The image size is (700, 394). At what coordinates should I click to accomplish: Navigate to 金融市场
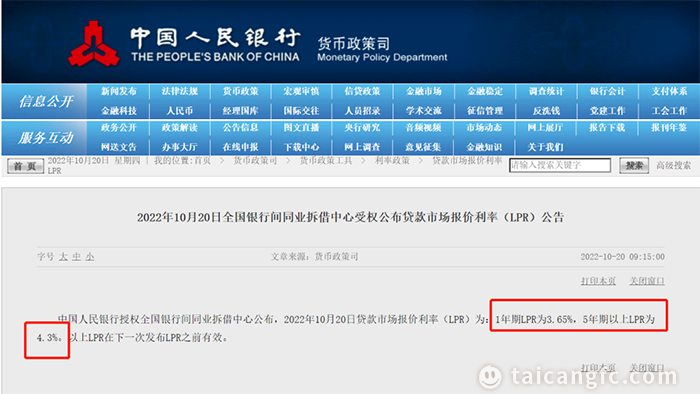[x=424, y=91]
